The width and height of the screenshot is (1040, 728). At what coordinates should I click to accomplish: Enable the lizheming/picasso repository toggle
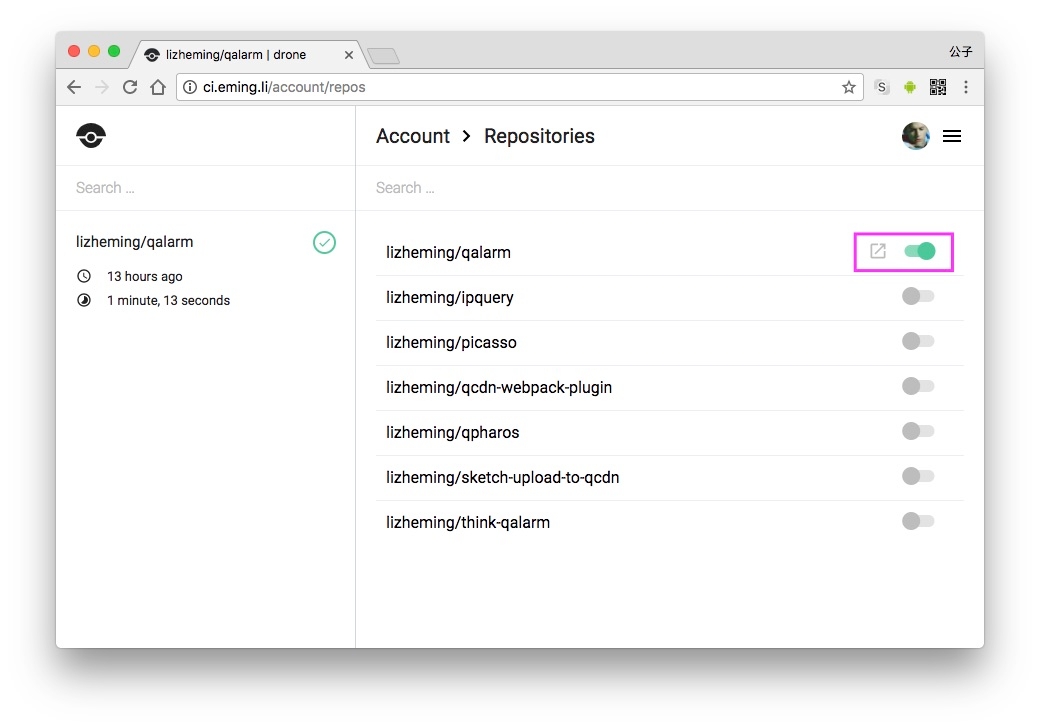pyautogui.click(x=917, y=341)
